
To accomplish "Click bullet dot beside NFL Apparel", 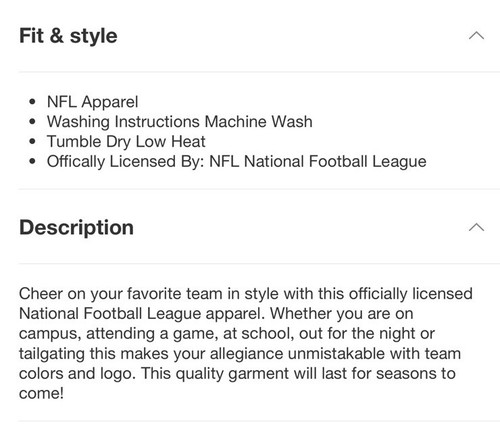I will point(32,102).
